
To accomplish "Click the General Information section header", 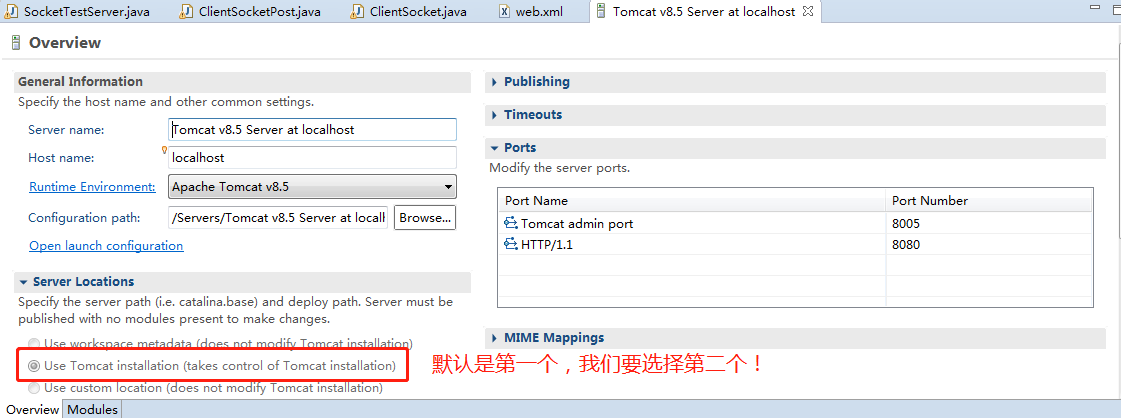I will [242, 82].
